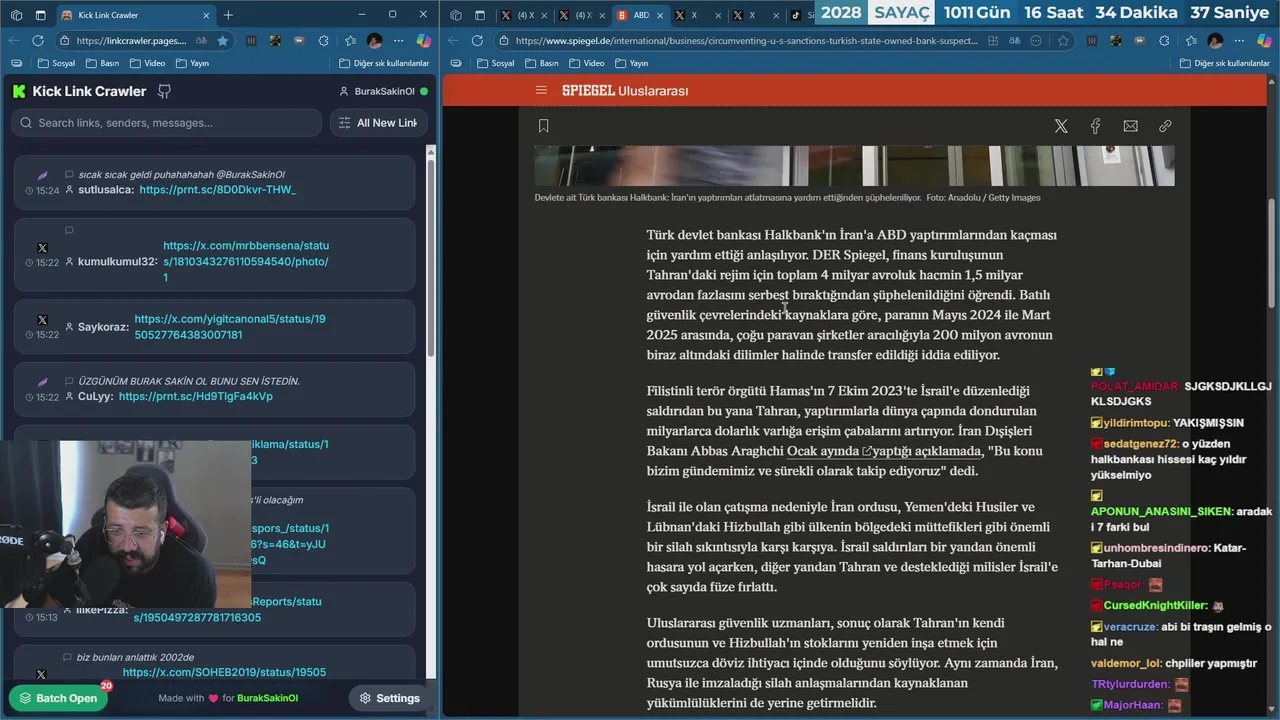Image resolution: width=1280 pixels, height=720 pixels.
Task: Open BurakSakinOl footer credit link
Action: coord(267,698)
